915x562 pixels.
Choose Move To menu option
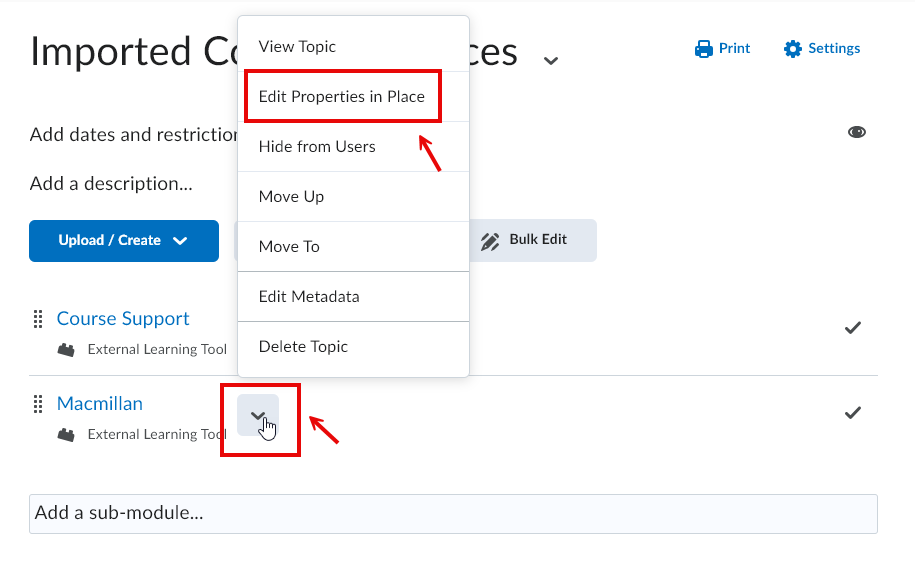click(289, 247)
